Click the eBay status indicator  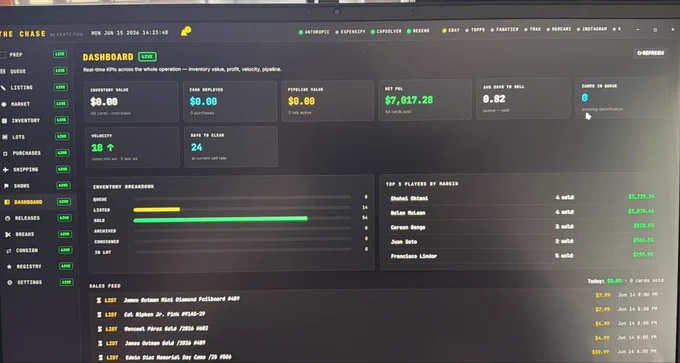[x=451, y=31]
